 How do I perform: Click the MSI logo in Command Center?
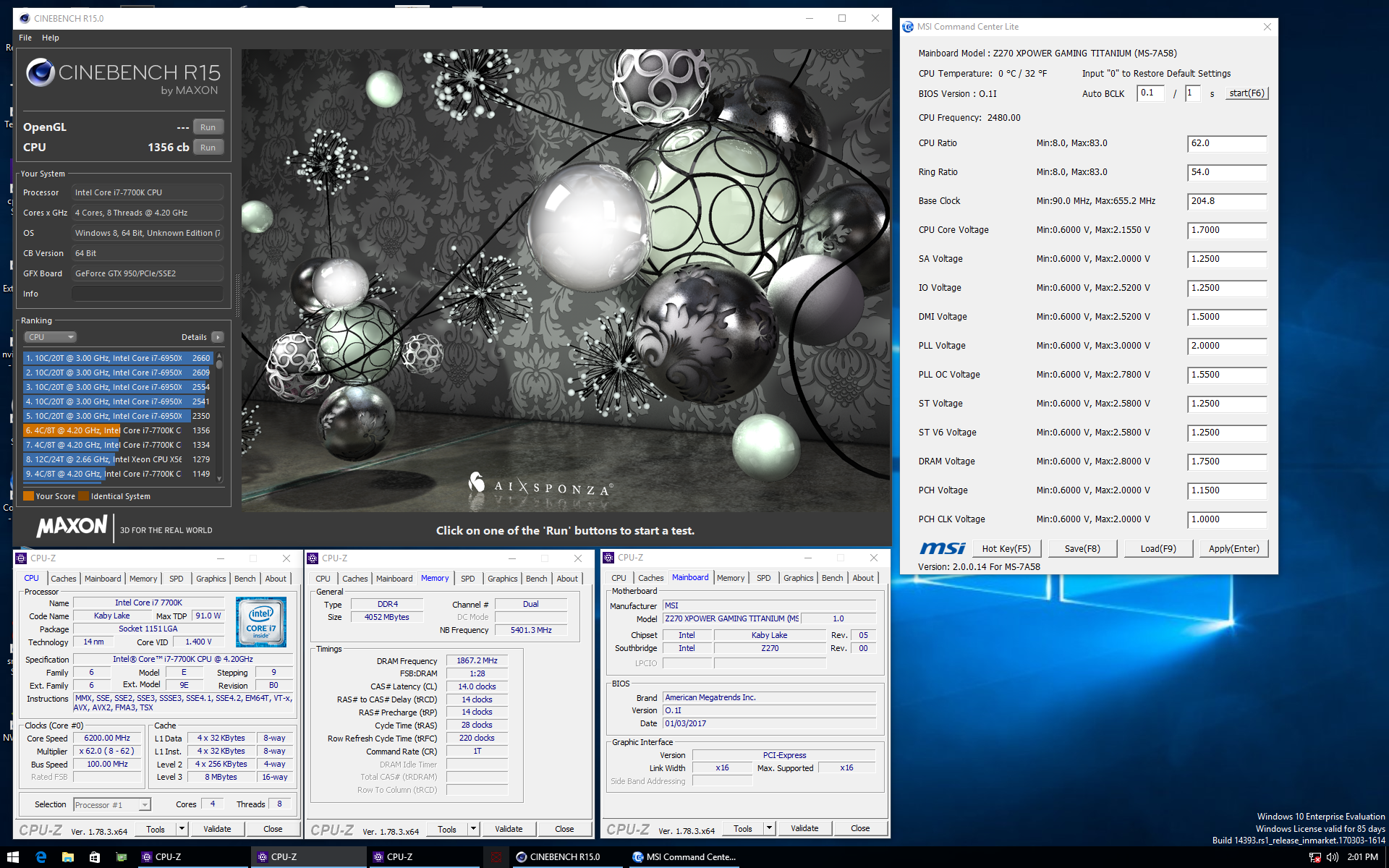pyautogui.click(x=942, y=548)
